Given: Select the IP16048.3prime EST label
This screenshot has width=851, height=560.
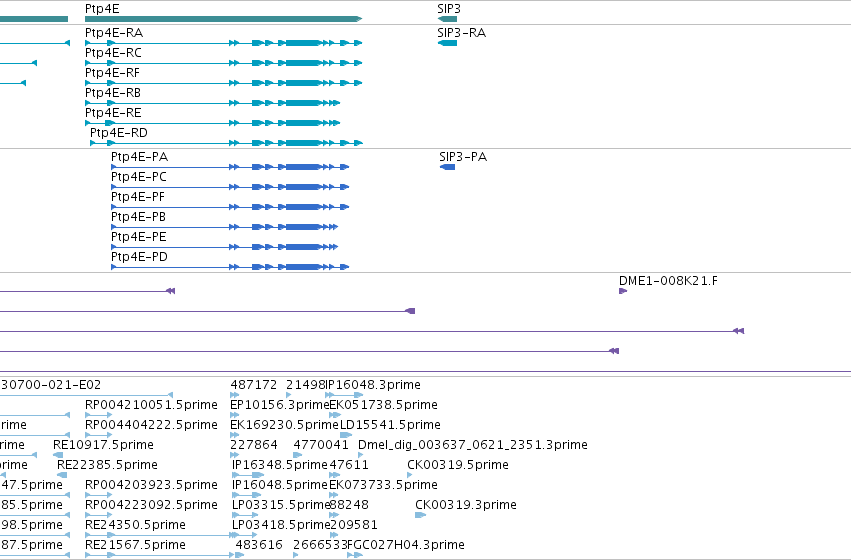Looking at the screenshot, I should coord(373,385).
